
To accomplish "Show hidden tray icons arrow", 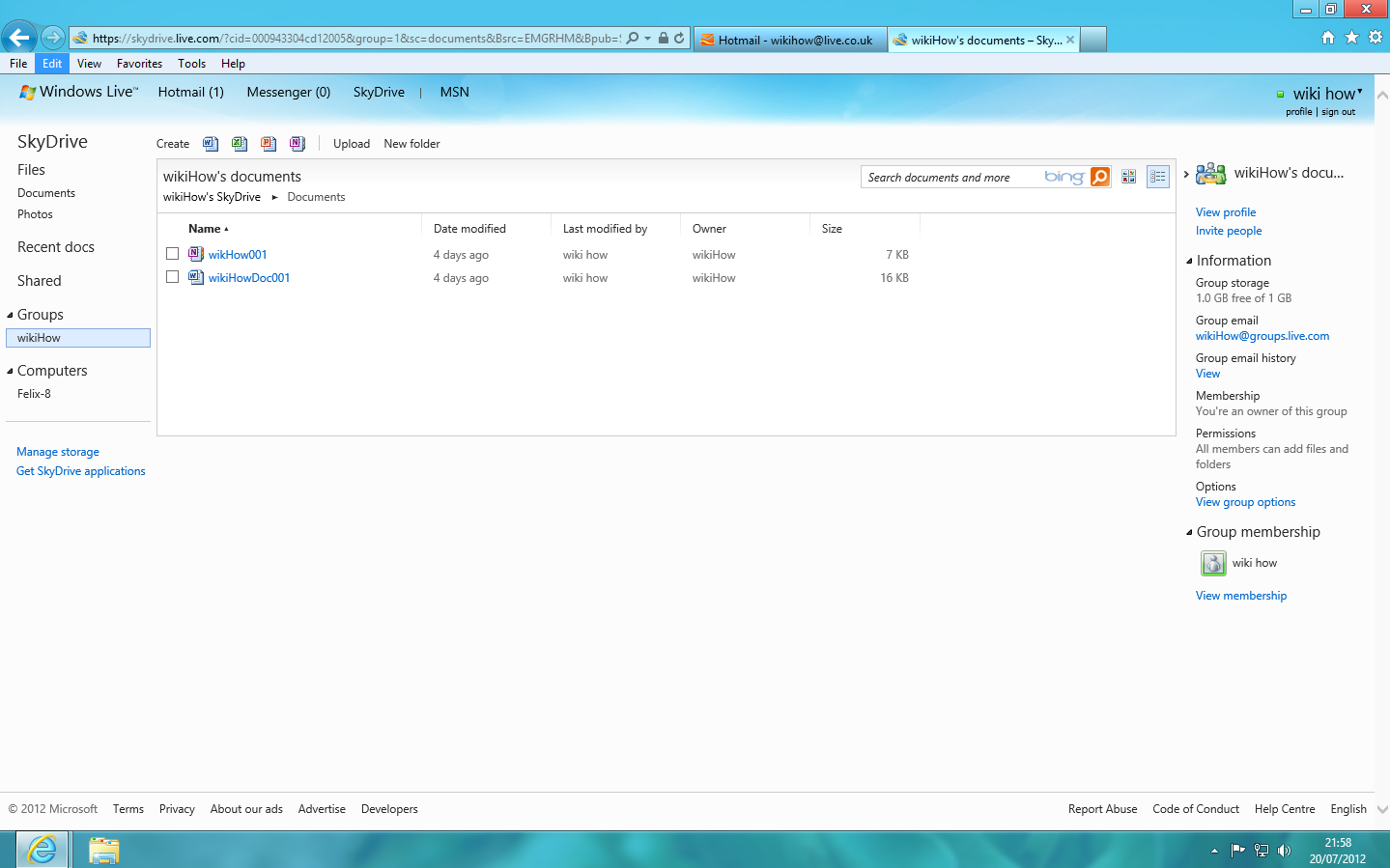I will point(1214,851).
